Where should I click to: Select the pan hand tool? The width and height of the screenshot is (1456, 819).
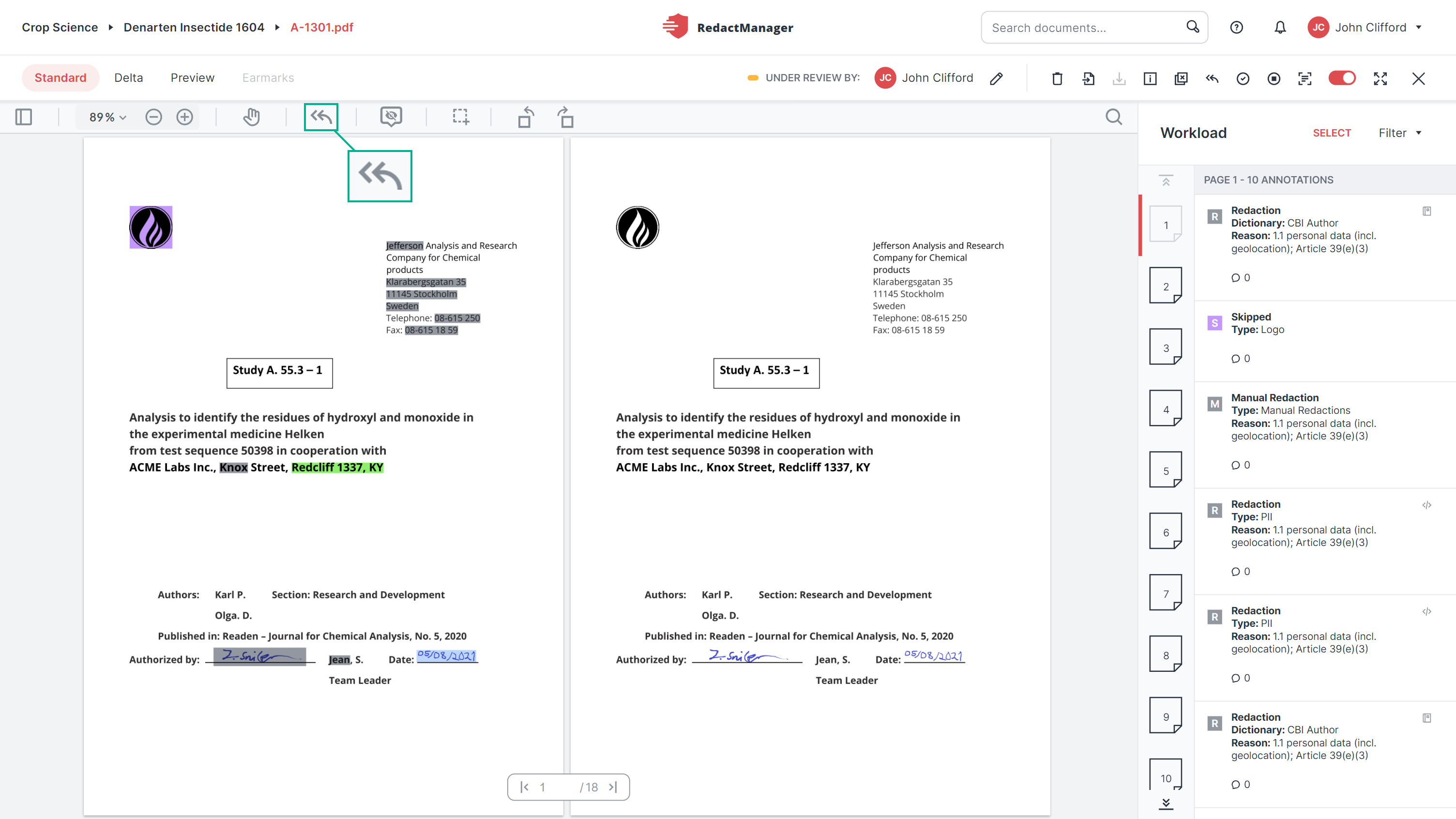[252, 117]
